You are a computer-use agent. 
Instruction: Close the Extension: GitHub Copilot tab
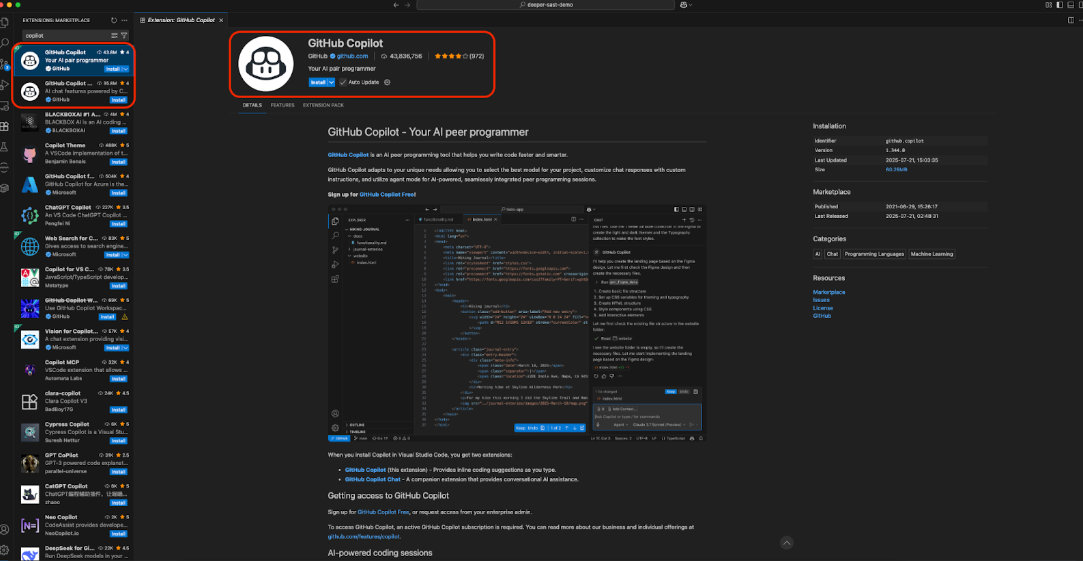(221, 20)
